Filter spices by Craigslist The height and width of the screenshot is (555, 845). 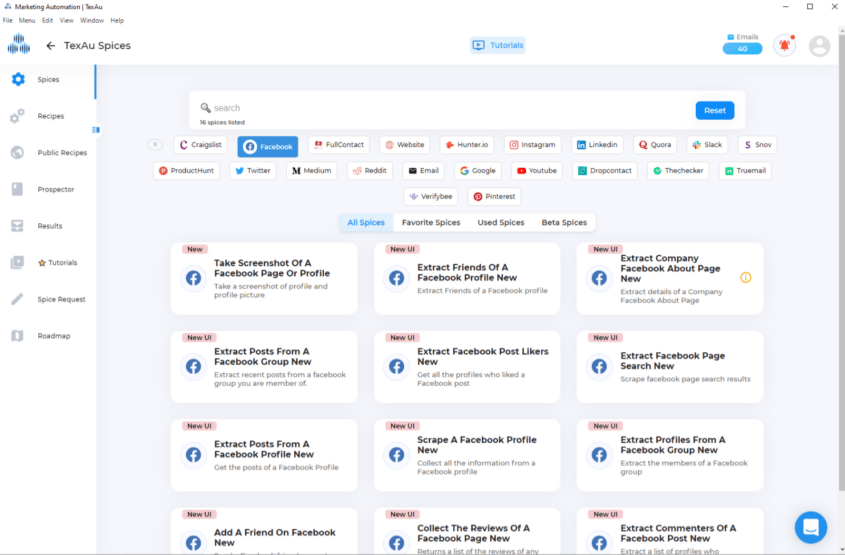[x=200, y=144]
